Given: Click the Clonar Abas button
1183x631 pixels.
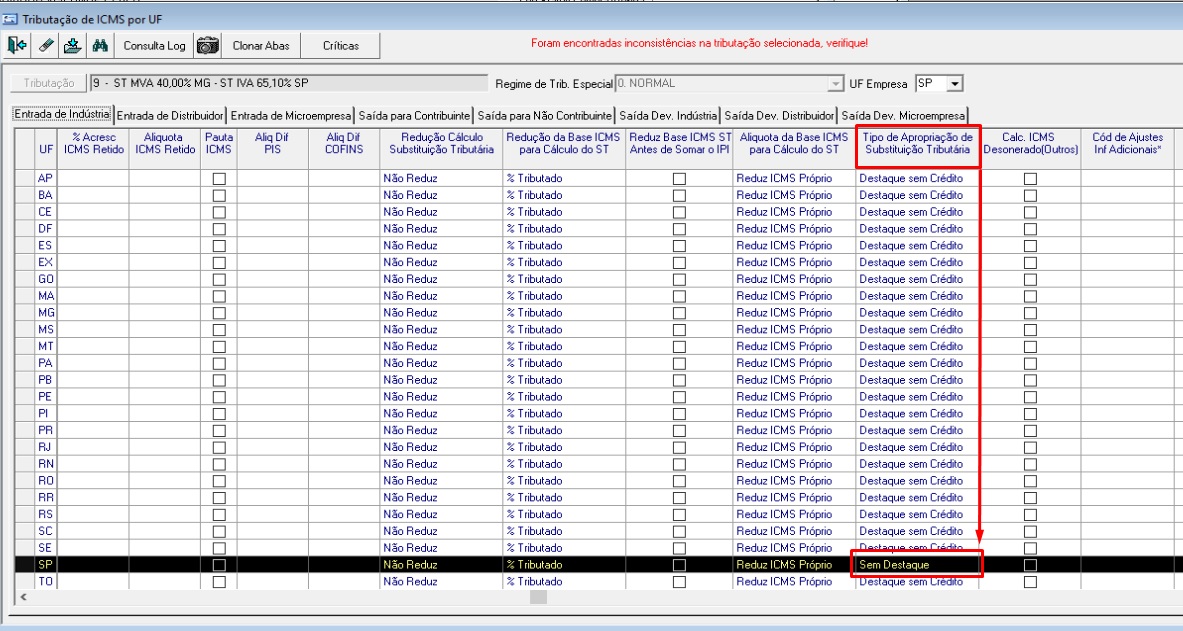Looking at the screenshot, I should [x=261, y=45].
